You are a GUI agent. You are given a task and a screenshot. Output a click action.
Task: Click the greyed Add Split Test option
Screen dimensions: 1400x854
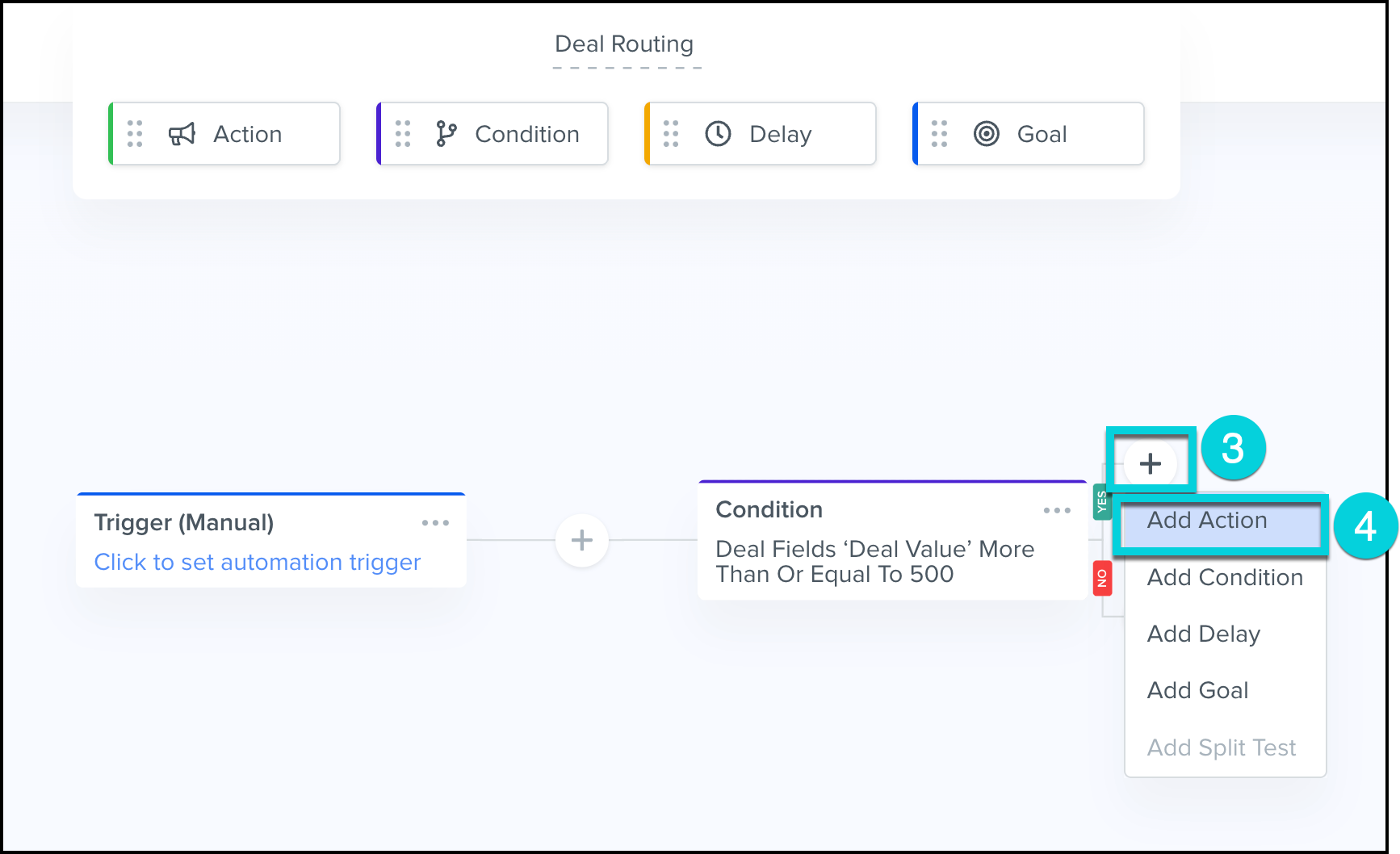click(x=1221, y=747)
